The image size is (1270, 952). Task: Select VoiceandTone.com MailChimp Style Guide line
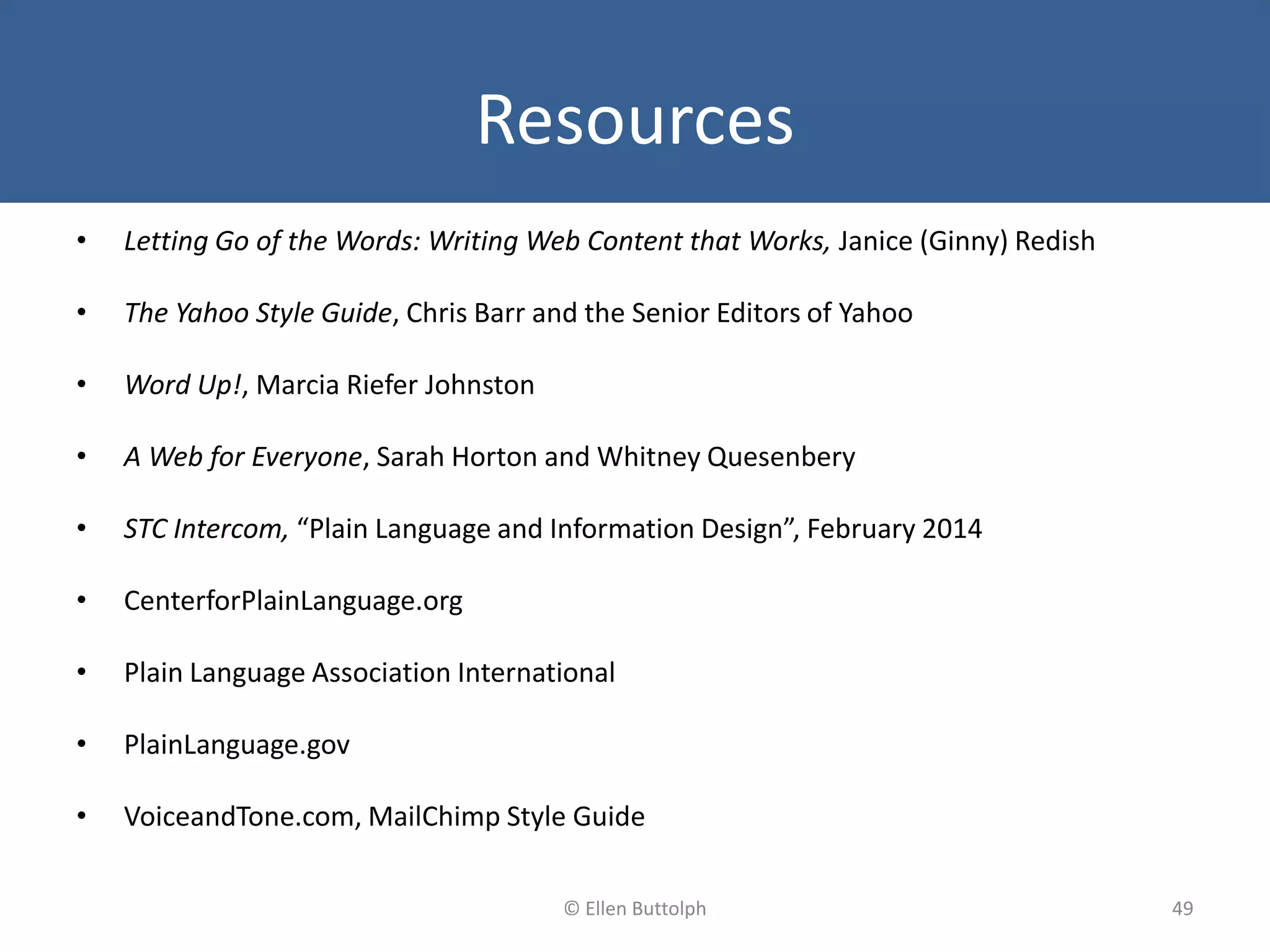coord(384,816)
